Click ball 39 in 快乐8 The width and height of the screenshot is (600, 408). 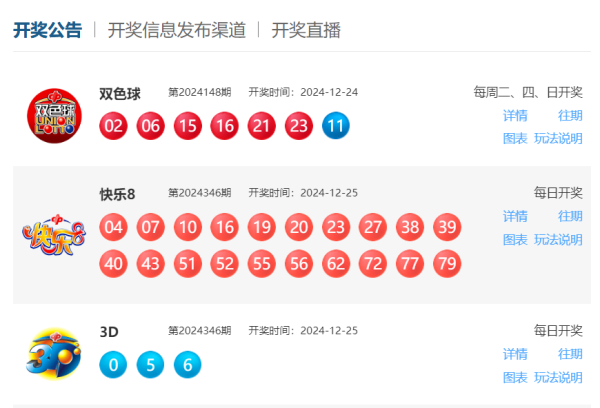click(447, 227)
